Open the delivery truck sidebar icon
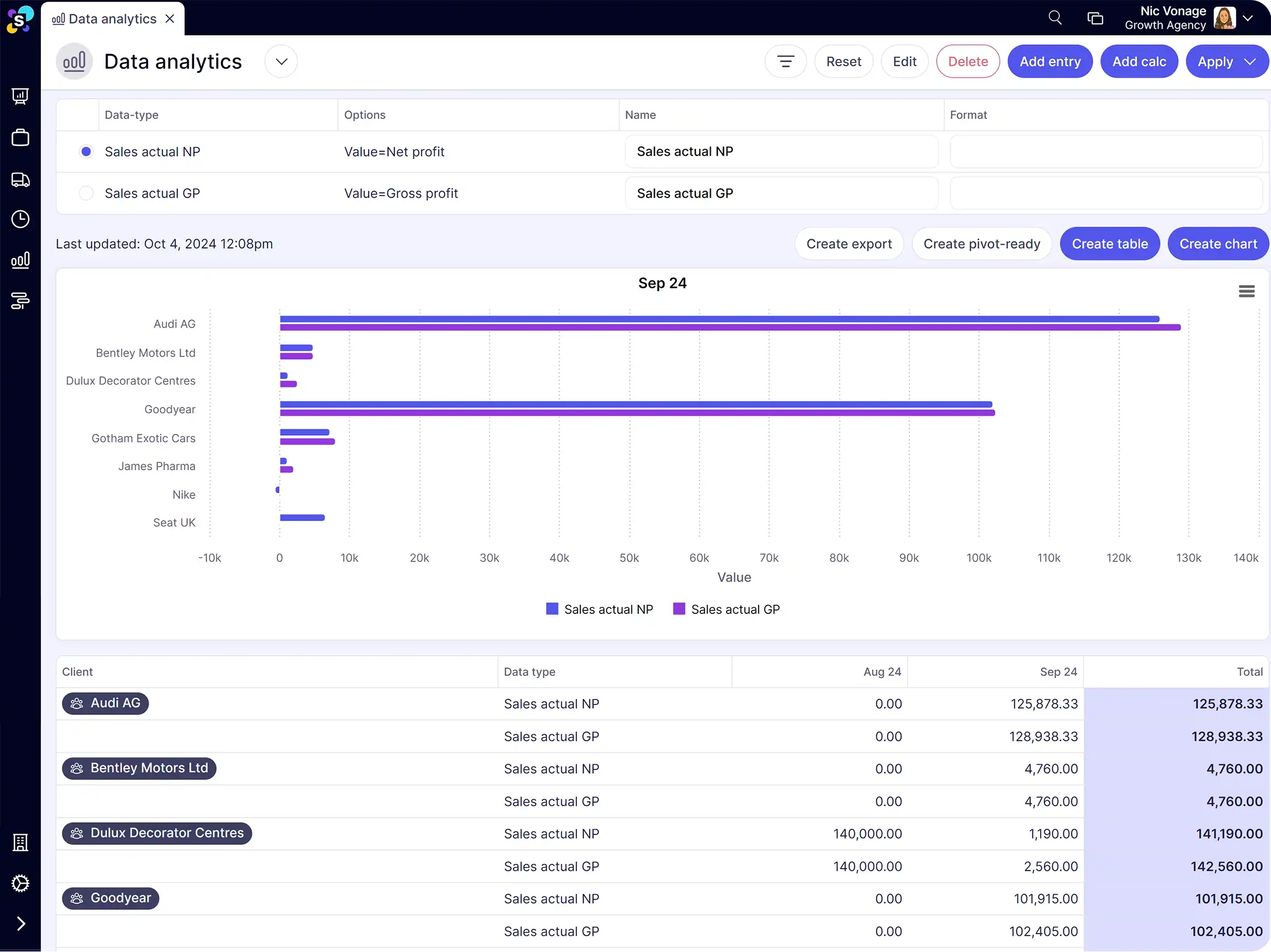 tap(20, 179)
